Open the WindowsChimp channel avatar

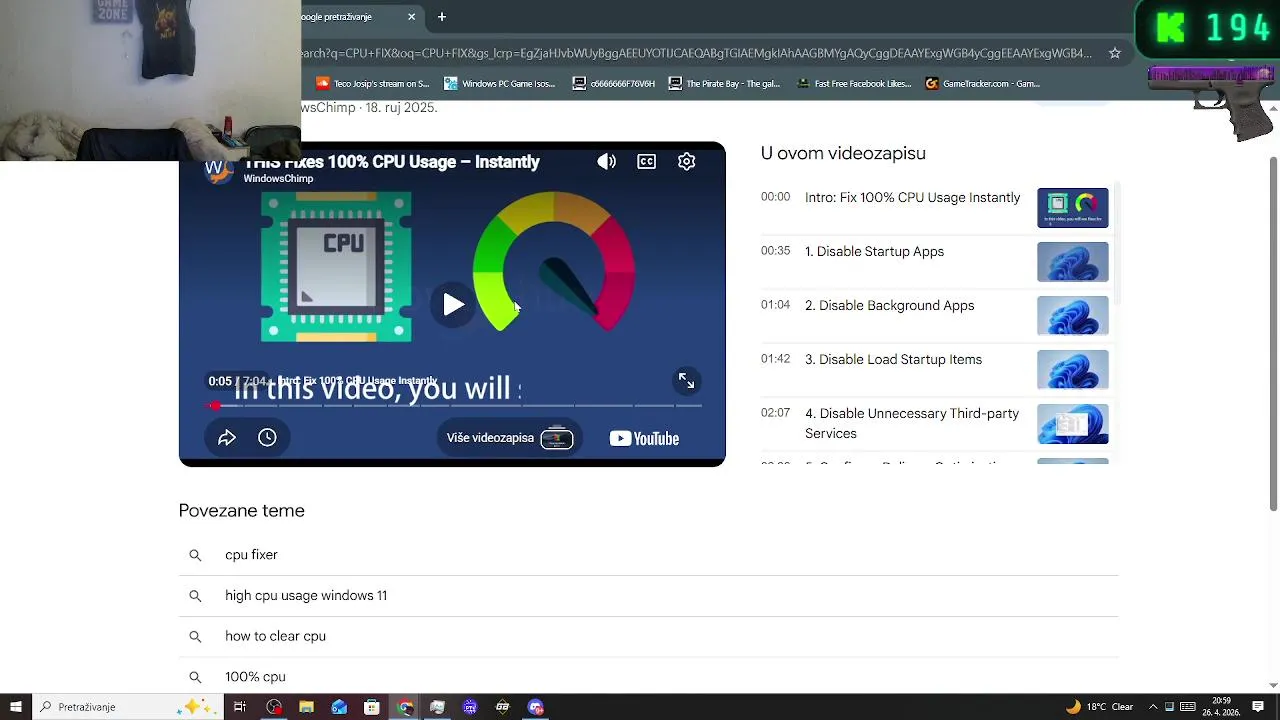tap(219, 169)
